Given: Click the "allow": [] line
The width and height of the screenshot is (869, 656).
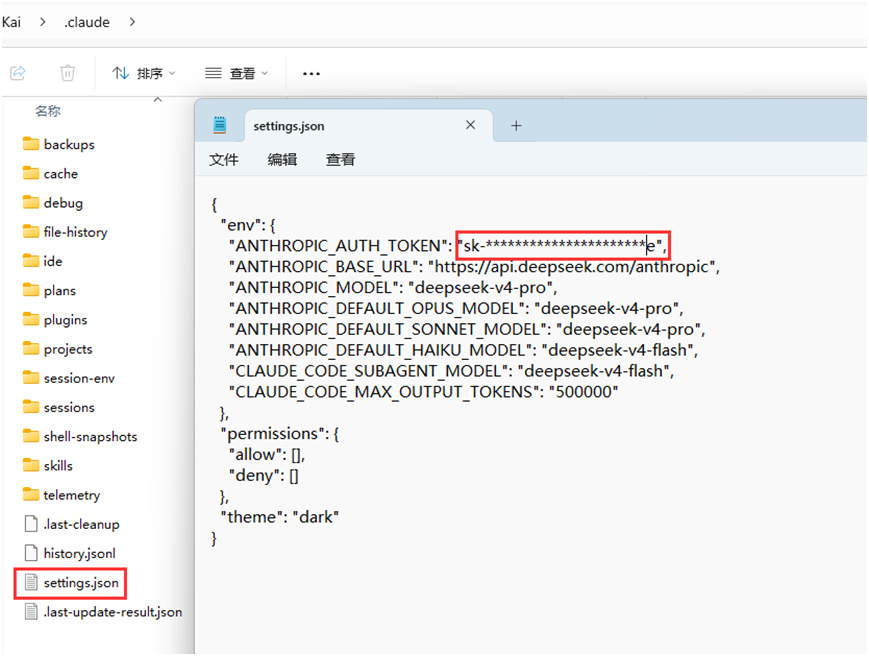Looking at the screenshot, I should [267, 454].
